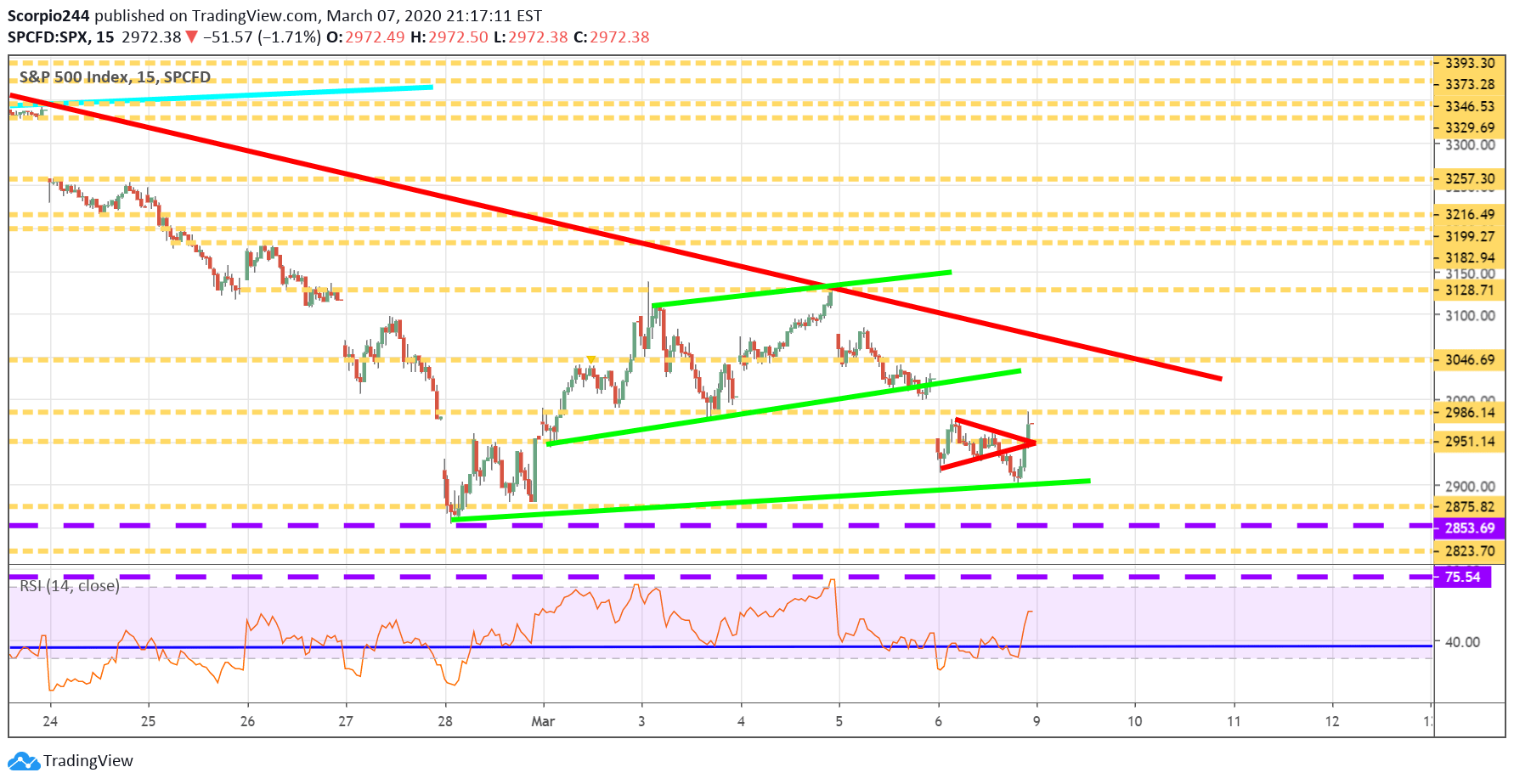Click the purple dashed 2853.69 support line

(x=720, y=526)
